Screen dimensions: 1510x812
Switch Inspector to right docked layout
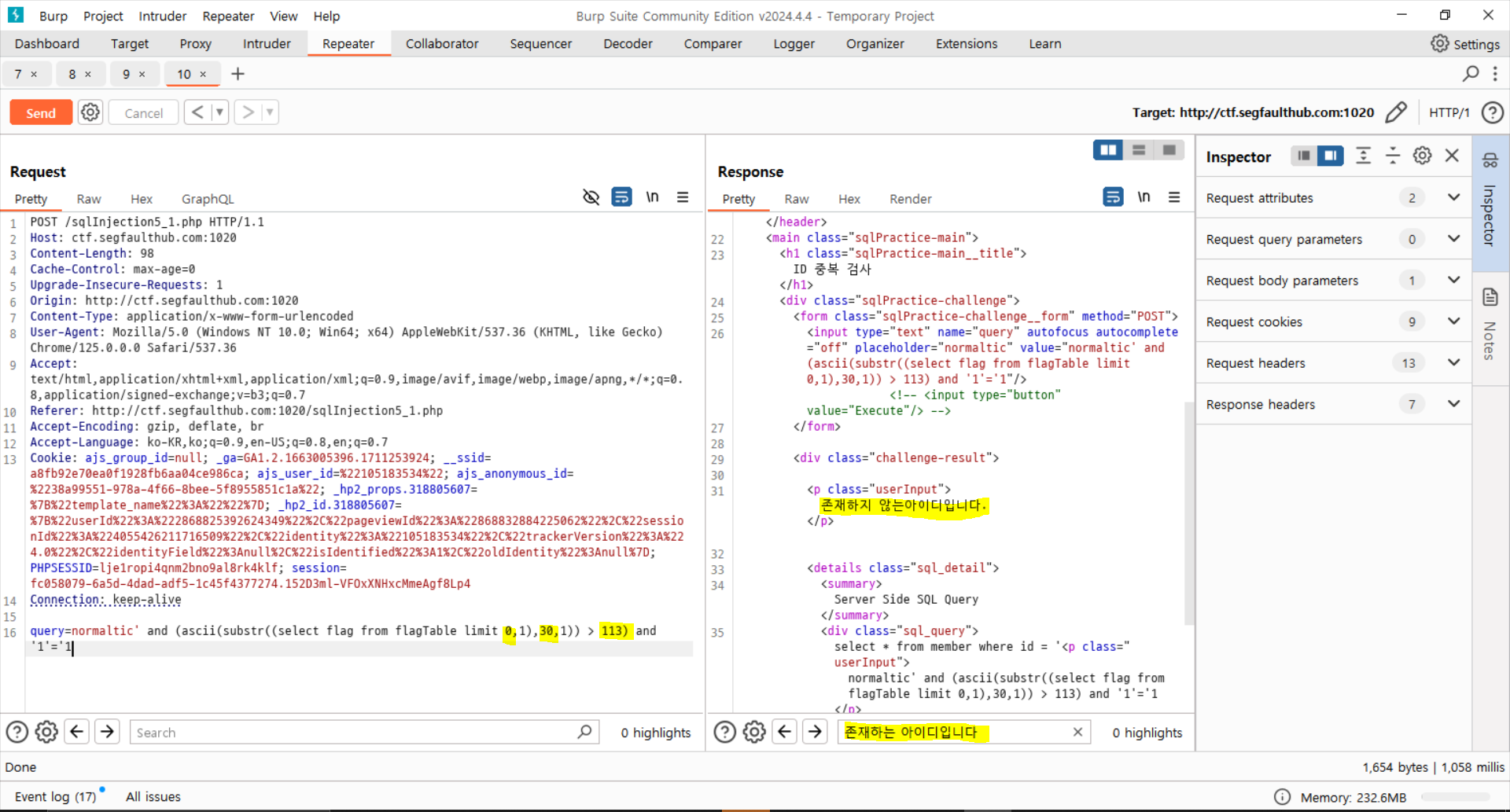coord(1331,156)
